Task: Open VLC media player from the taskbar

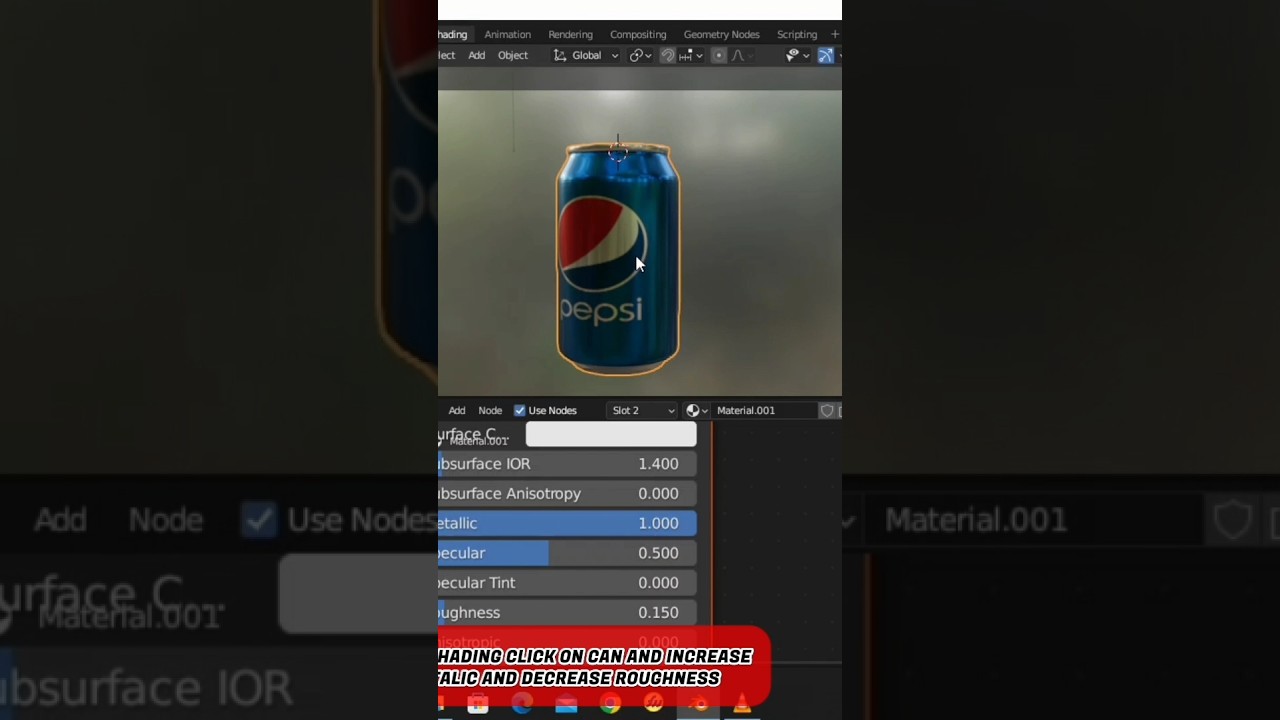Action: (x=742, y=705)
